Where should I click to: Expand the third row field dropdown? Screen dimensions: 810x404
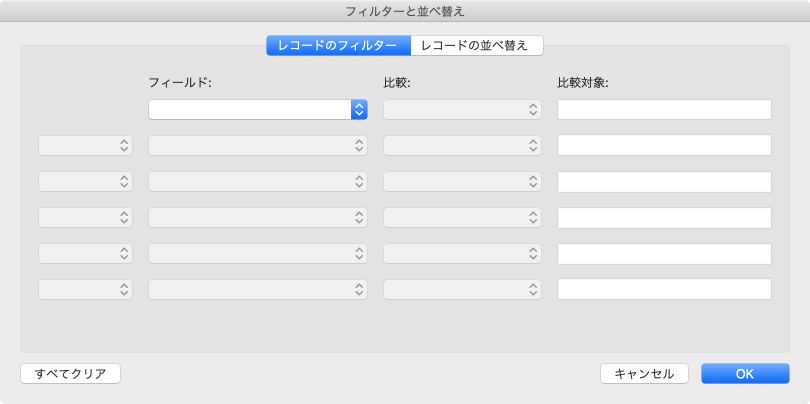258,182
